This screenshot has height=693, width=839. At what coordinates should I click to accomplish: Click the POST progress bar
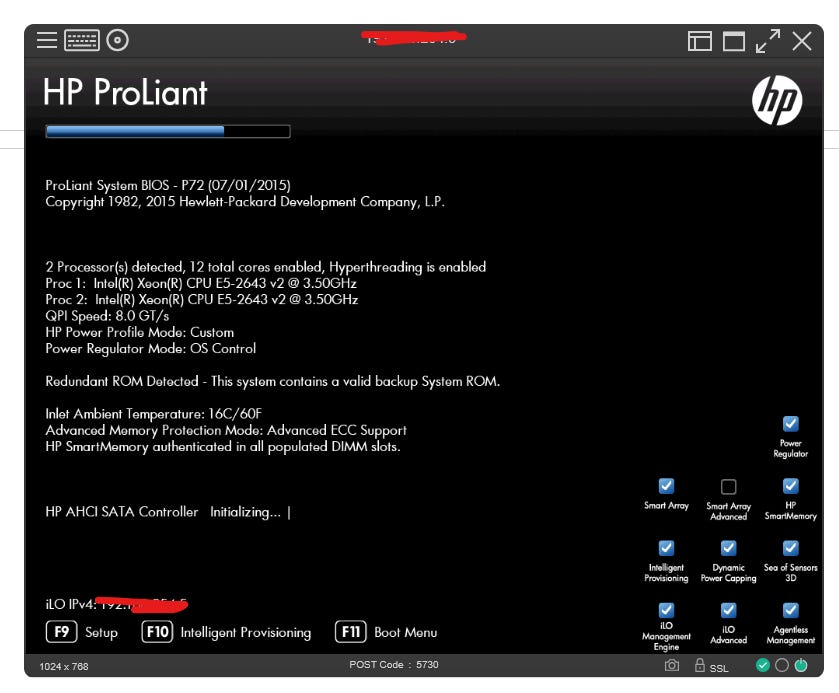pyautogui.click(x=168, y=132)
